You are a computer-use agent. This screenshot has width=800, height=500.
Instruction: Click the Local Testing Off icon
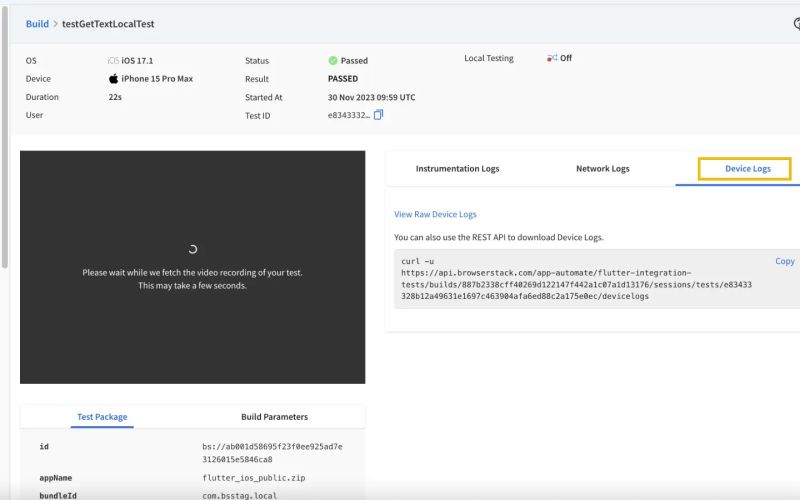(552, 58)
